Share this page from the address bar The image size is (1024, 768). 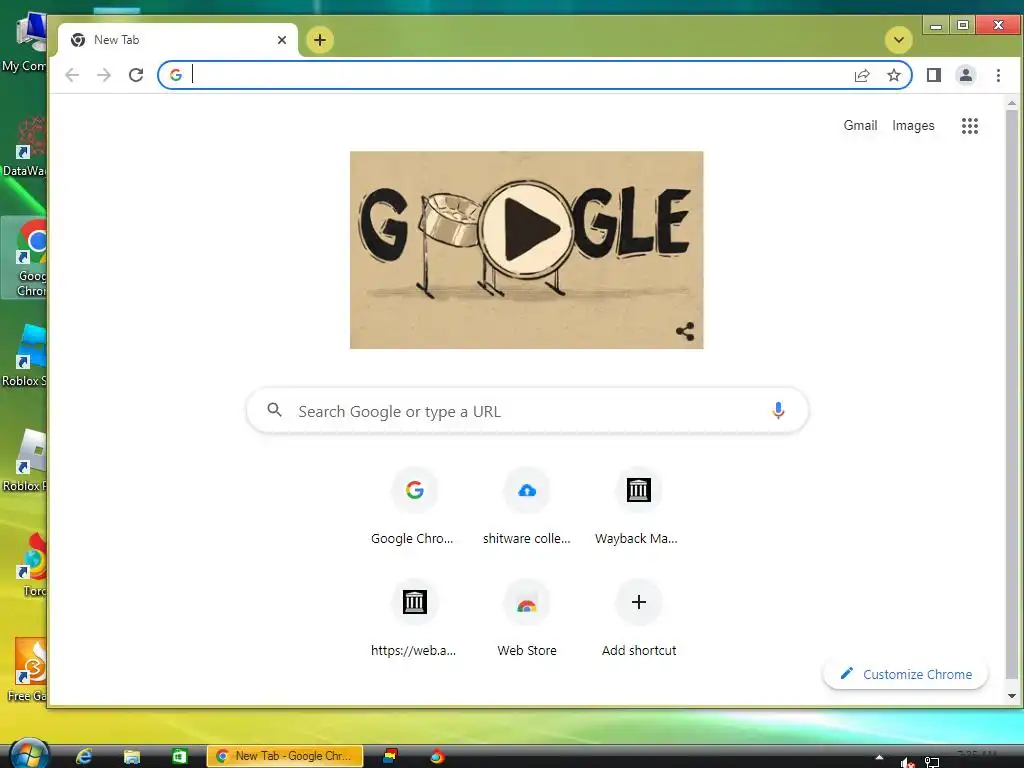(x=862, y=75)
